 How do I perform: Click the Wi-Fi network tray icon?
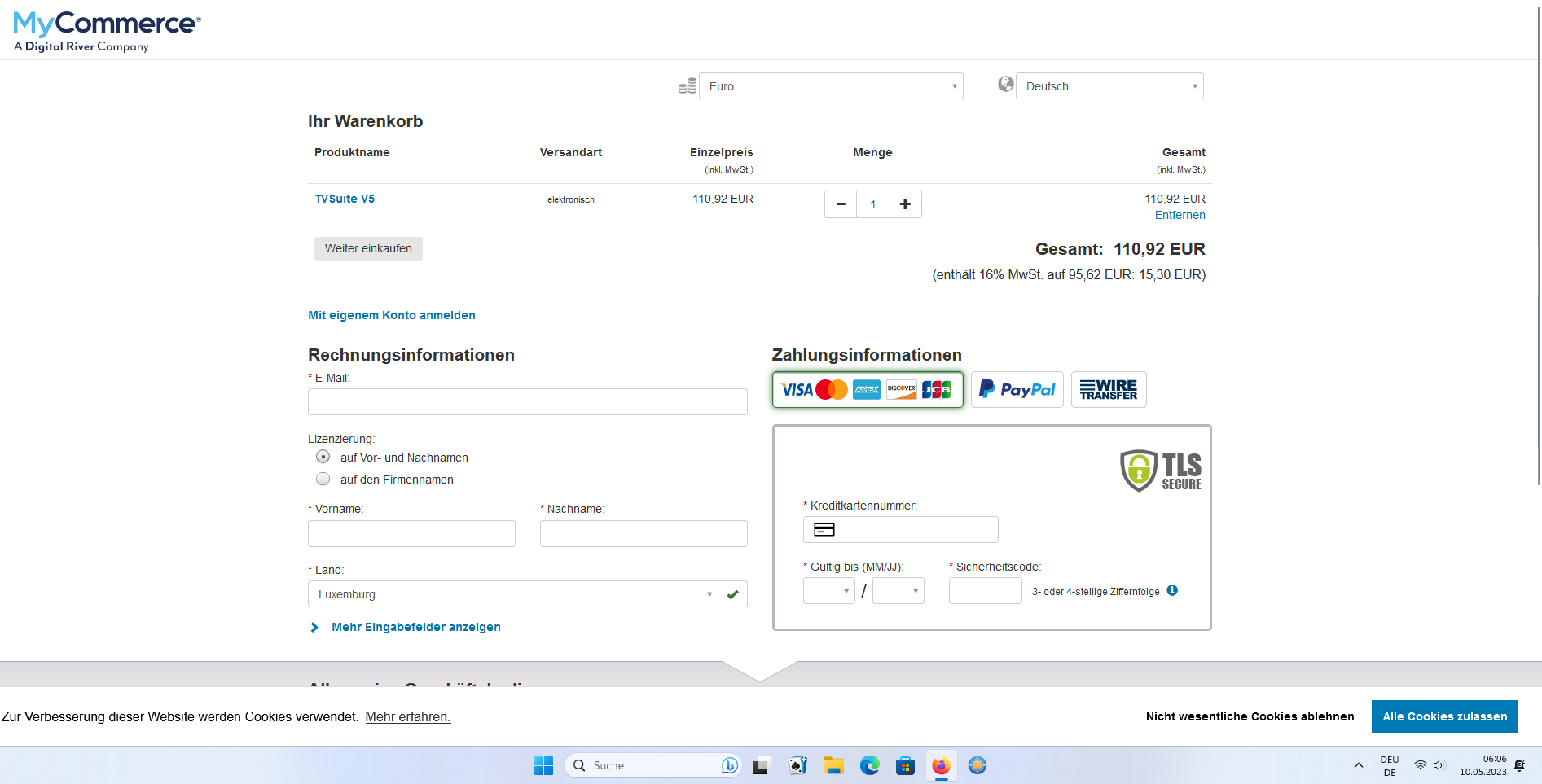point(1420,765)
